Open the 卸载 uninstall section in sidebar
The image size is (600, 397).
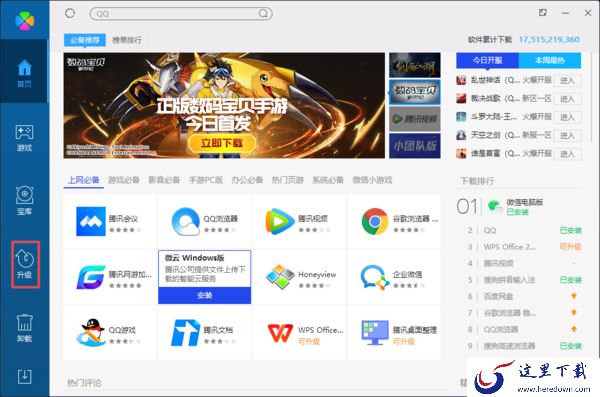(x=24, y=328)
